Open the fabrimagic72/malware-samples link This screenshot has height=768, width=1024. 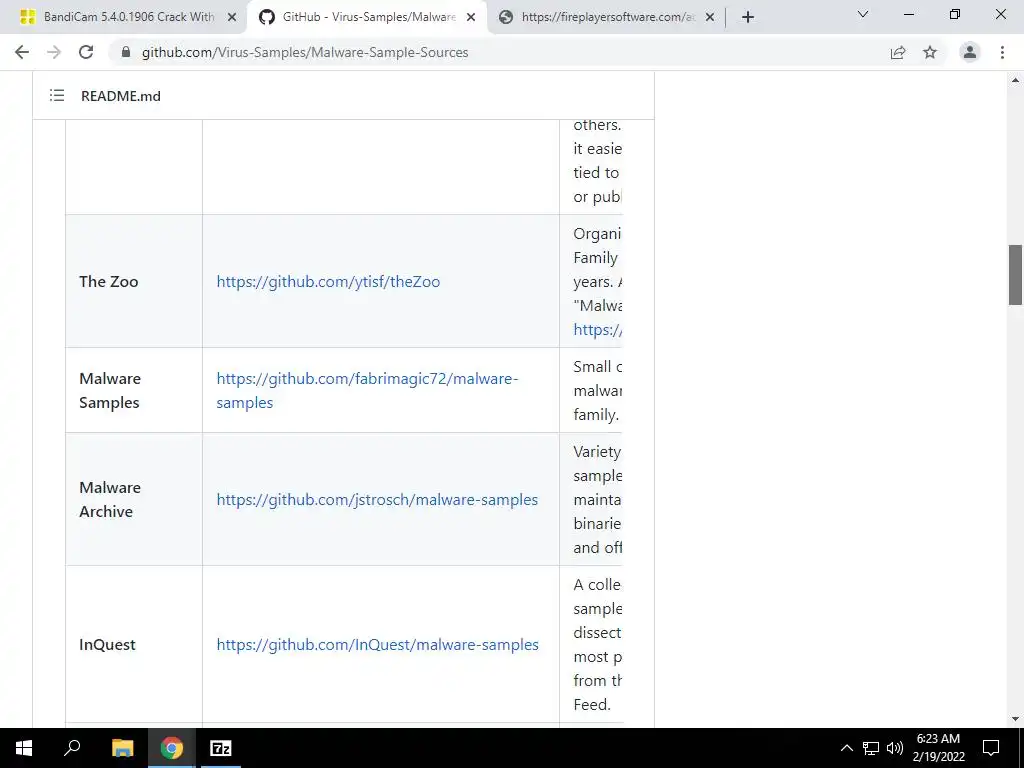(x=367, y=391)
